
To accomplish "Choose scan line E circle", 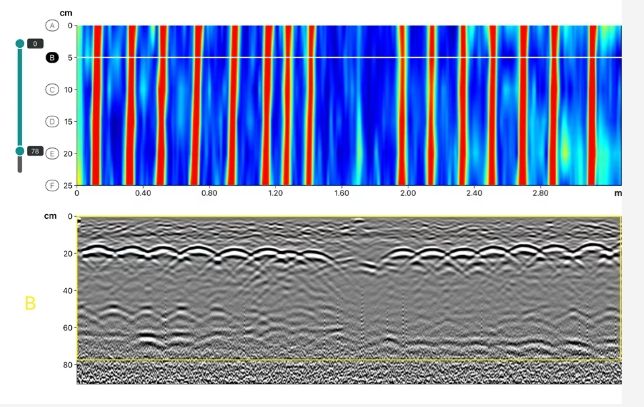I will pyautogui.click(x=52, y=153).
